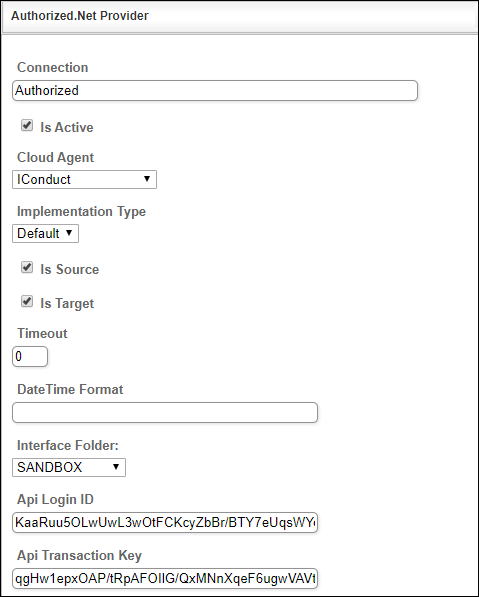
Task: Open the Cloud Agent dropdown
Action: 84,179
